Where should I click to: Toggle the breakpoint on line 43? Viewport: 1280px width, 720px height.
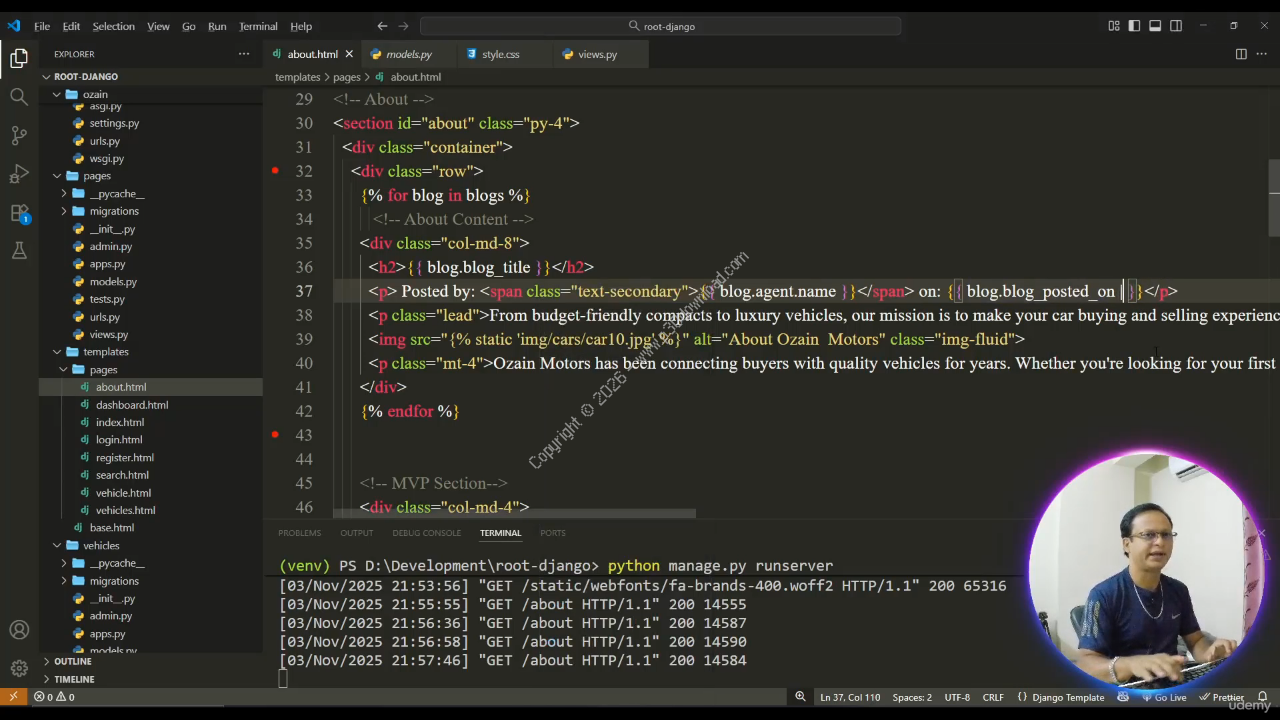tap(275, 435)
